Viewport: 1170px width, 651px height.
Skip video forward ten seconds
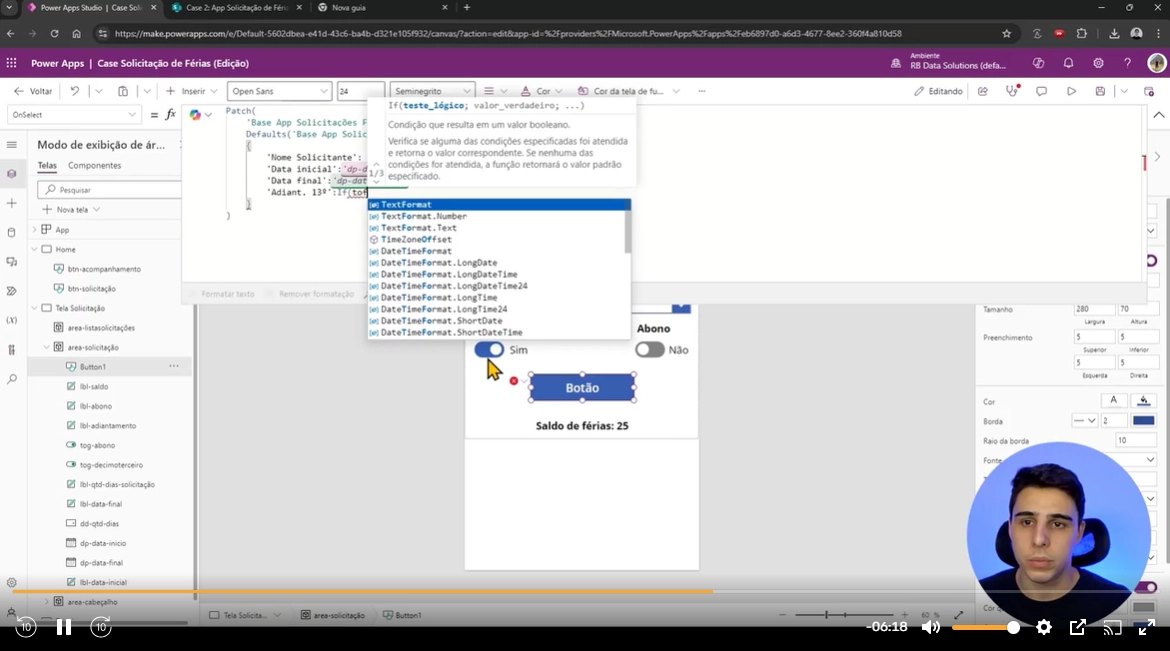(x=101, y=627)
